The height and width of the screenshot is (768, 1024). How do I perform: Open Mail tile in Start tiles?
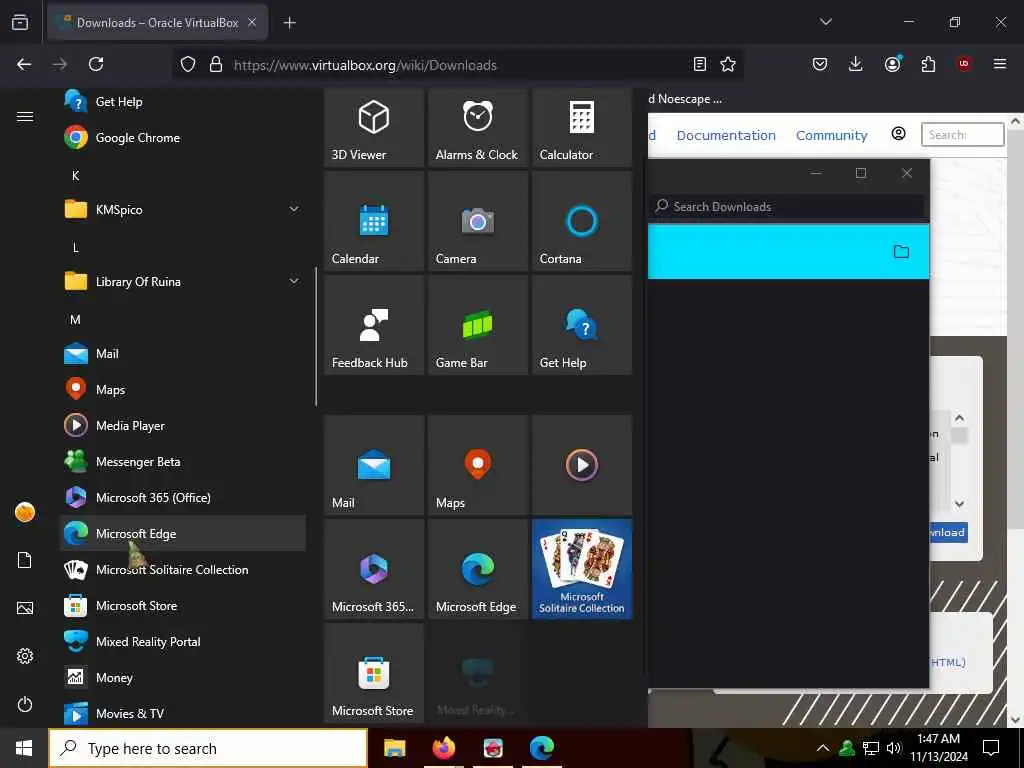click(374, 465)
